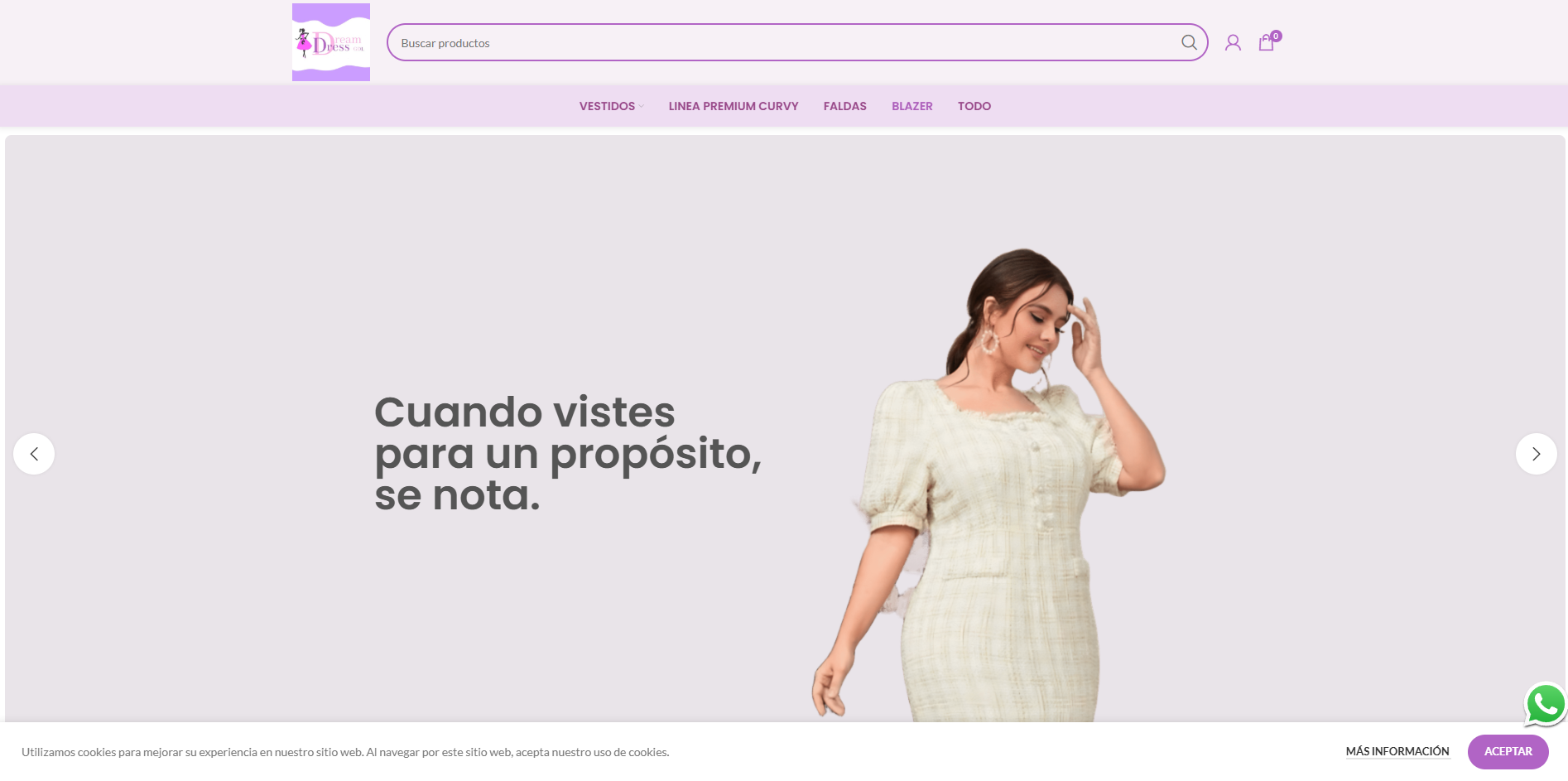Image resolution: width=1568 pixels, height=781 pixels.
Task: Click ACEPTAR cookies button
Action: click(1508, 751)
